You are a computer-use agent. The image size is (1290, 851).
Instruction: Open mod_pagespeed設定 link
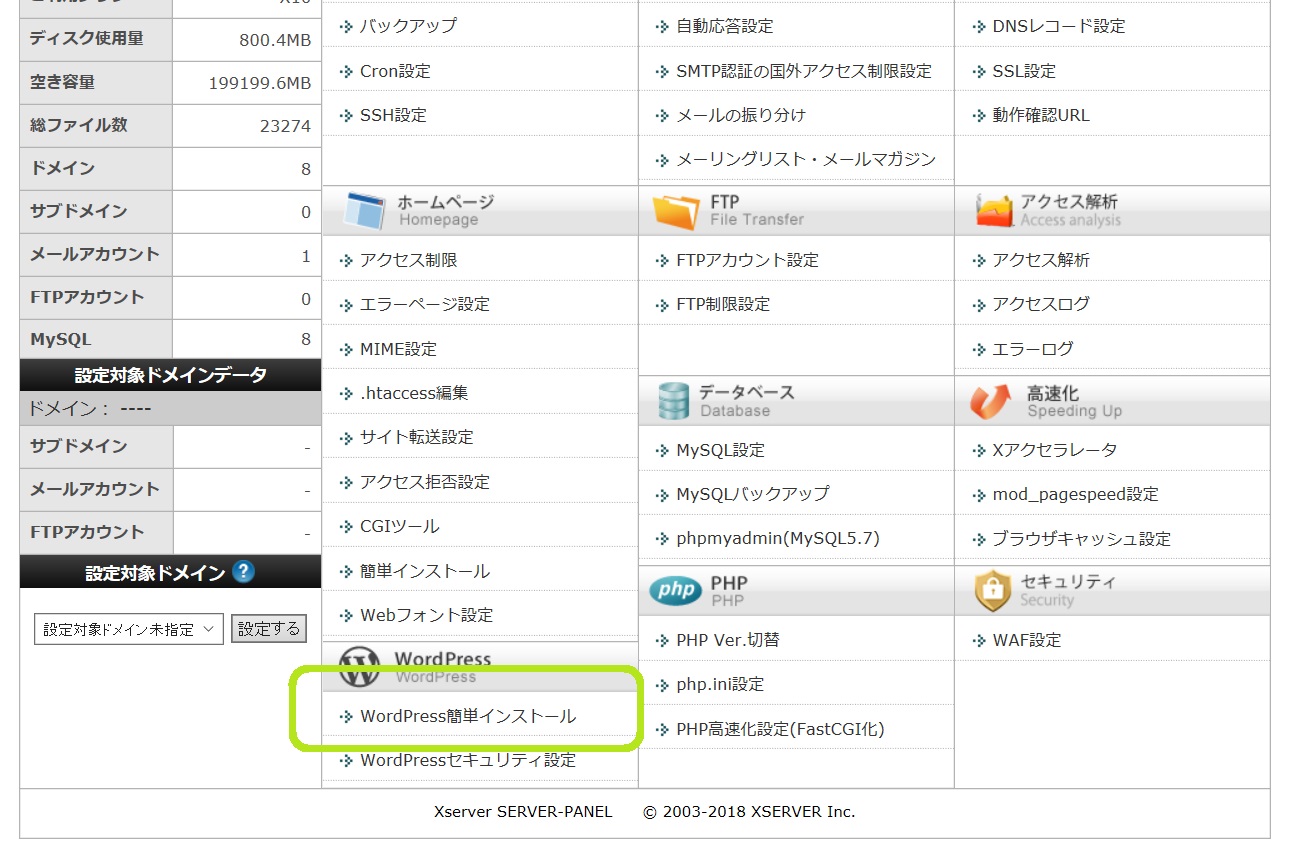pos(1075,494)
